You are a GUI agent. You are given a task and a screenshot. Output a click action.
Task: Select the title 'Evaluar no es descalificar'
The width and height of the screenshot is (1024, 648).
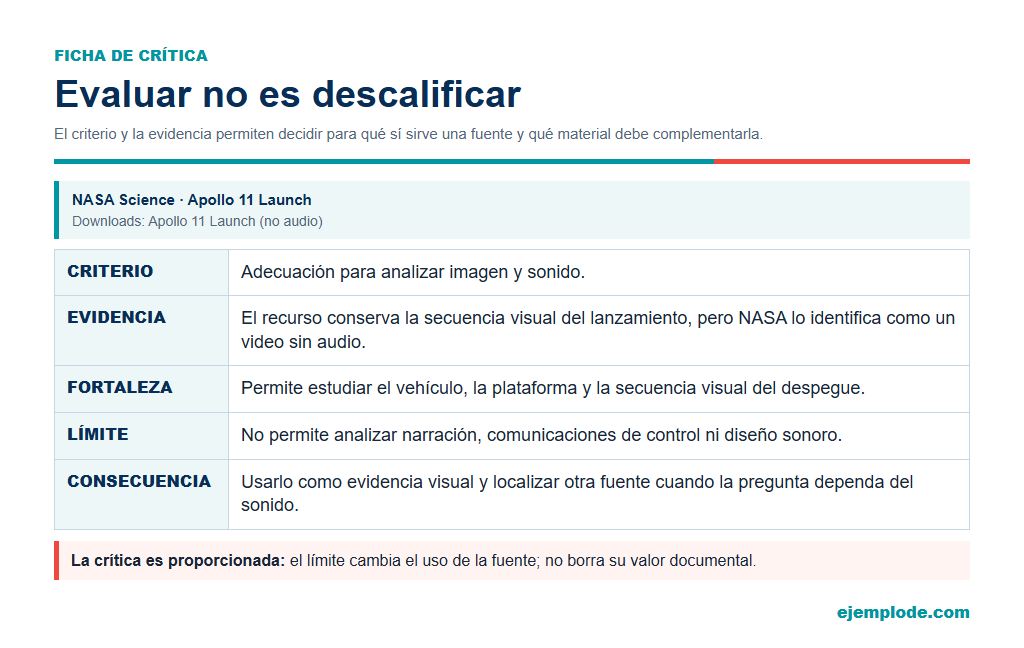click(x=287, y=94)
